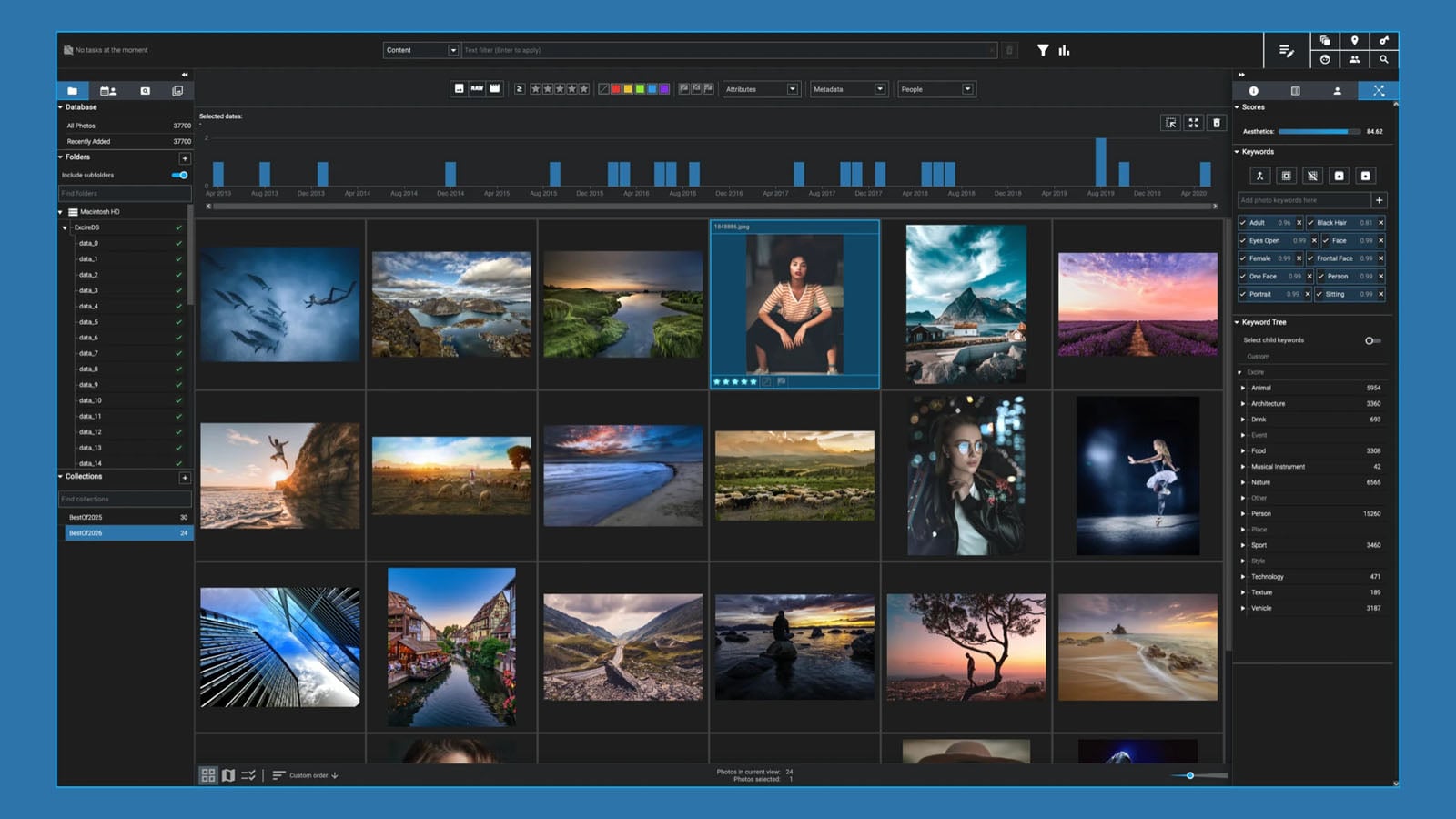Open the Attributes dropdown
The width and height of the screenshot is (1456, 819).
click(x=761, y=89)
